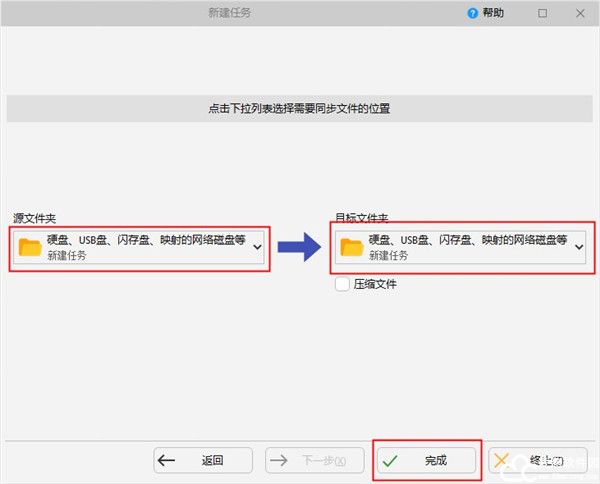Click the target folder yellow folder icon
The height and width of the screenshot is (484, 600).
(352, 247)
